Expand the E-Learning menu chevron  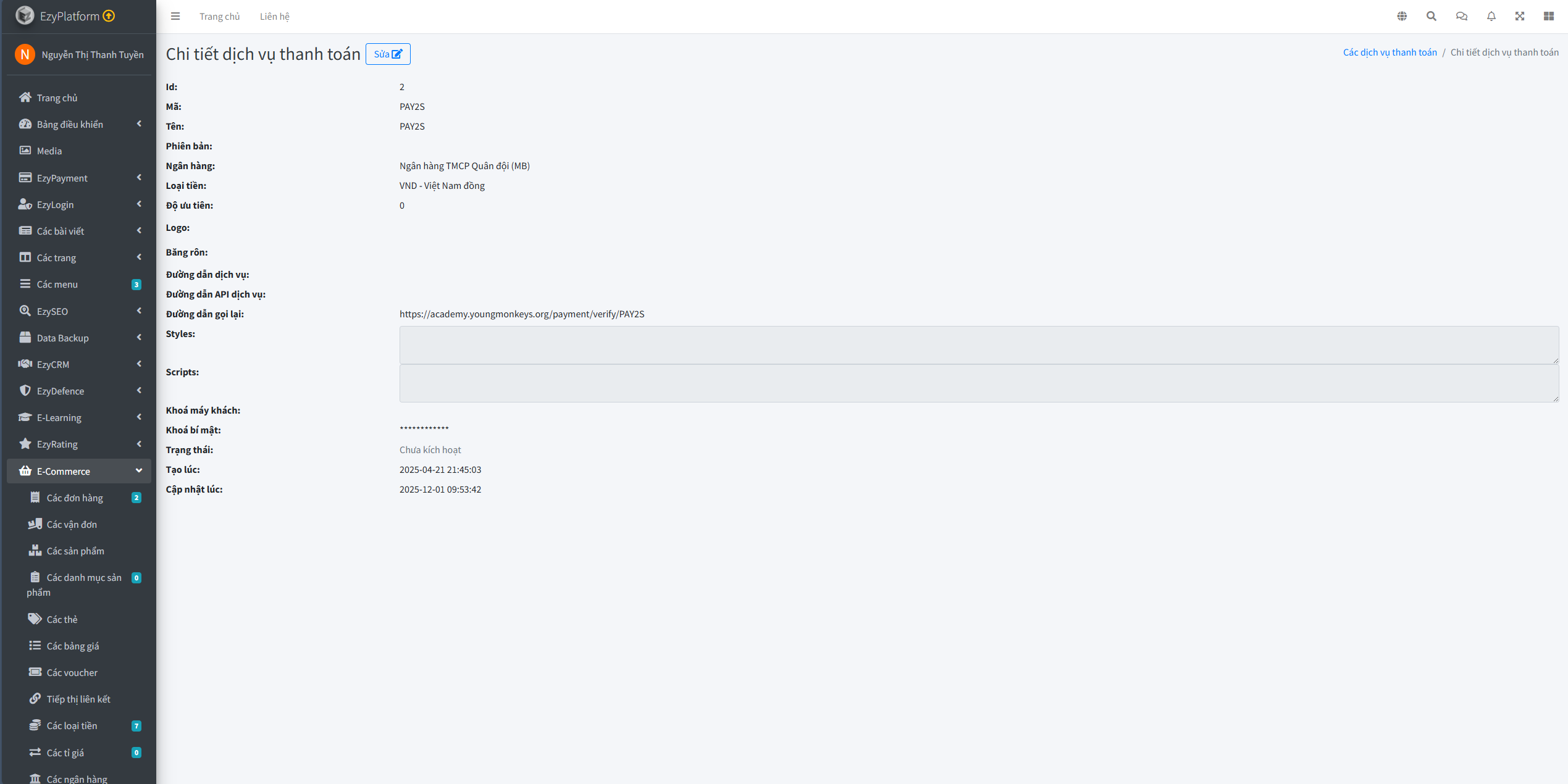coord(139,417)
